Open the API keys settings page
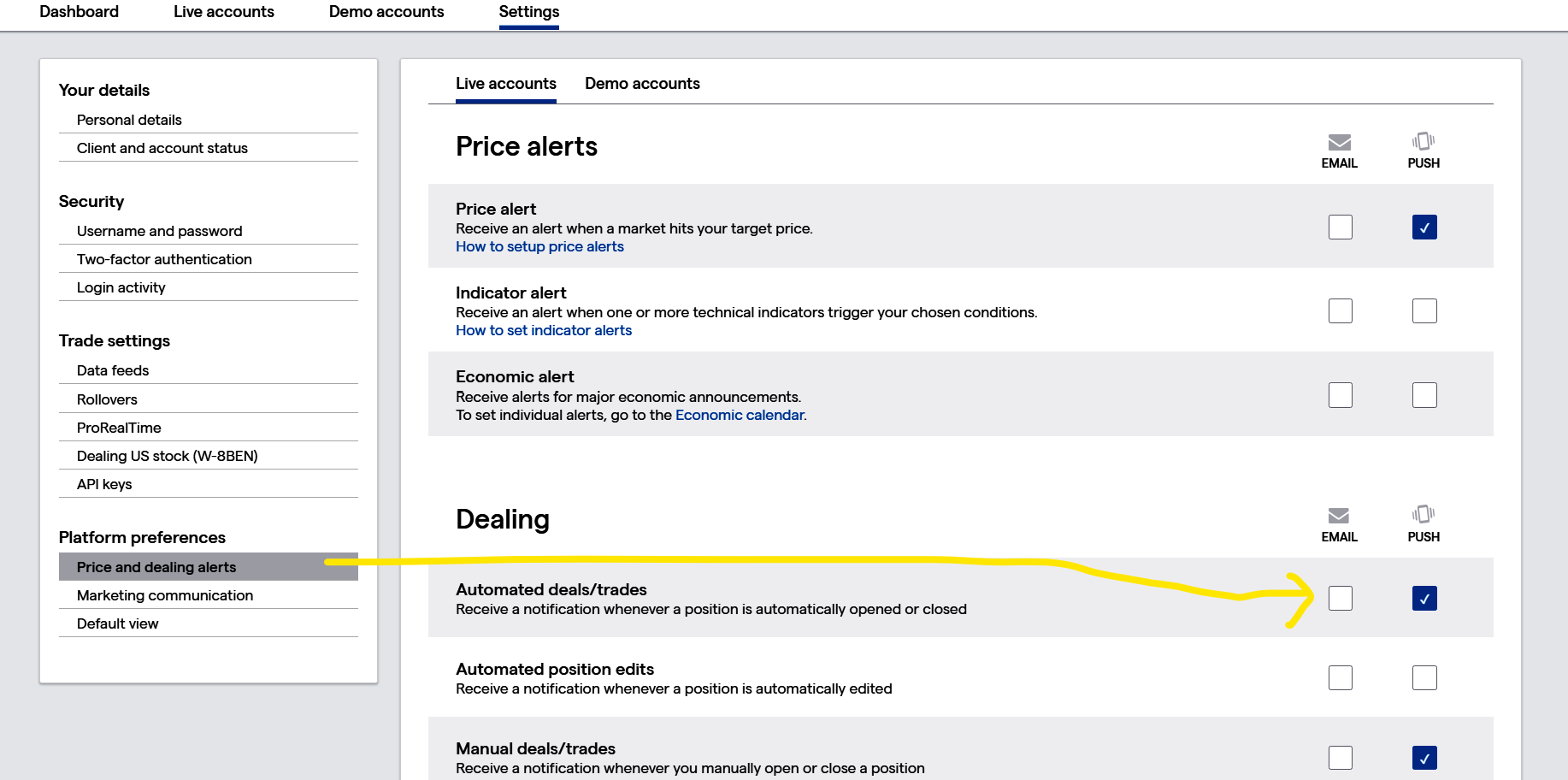The image size is (1568, 780). 104,484
